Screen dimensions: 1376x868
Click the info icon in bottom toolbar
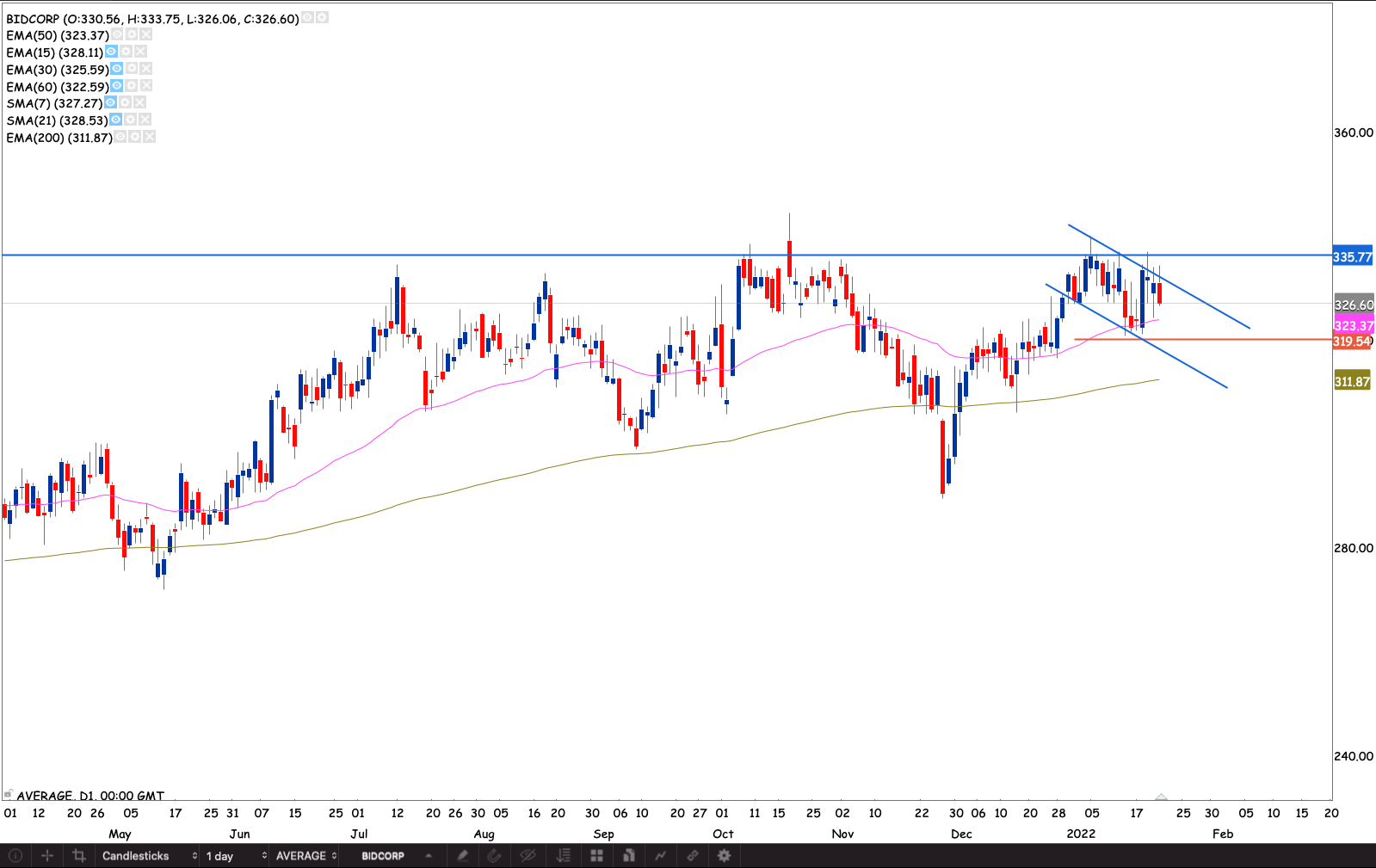click(x=15, y=856)
